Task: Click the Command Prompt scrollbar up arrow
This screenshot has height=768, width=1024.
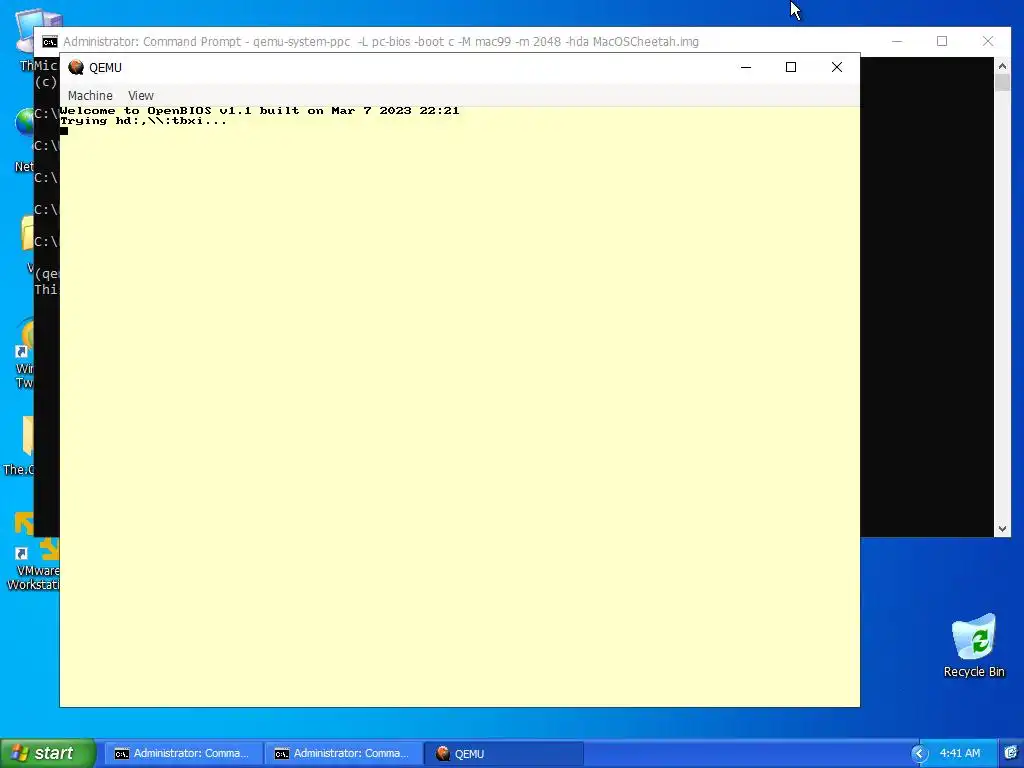Action: pyautogui.click(x=1002, y=65)
